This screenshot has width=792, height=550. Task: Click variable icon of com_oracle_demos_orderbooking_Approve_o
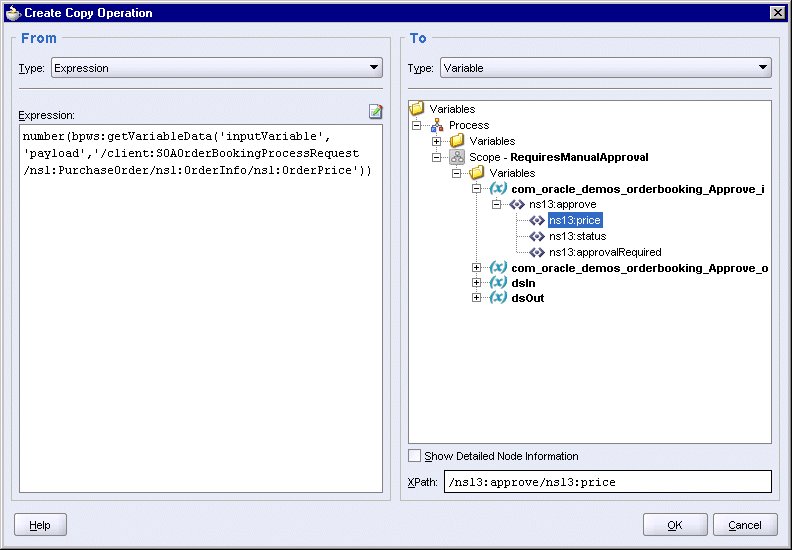point(498,268)
